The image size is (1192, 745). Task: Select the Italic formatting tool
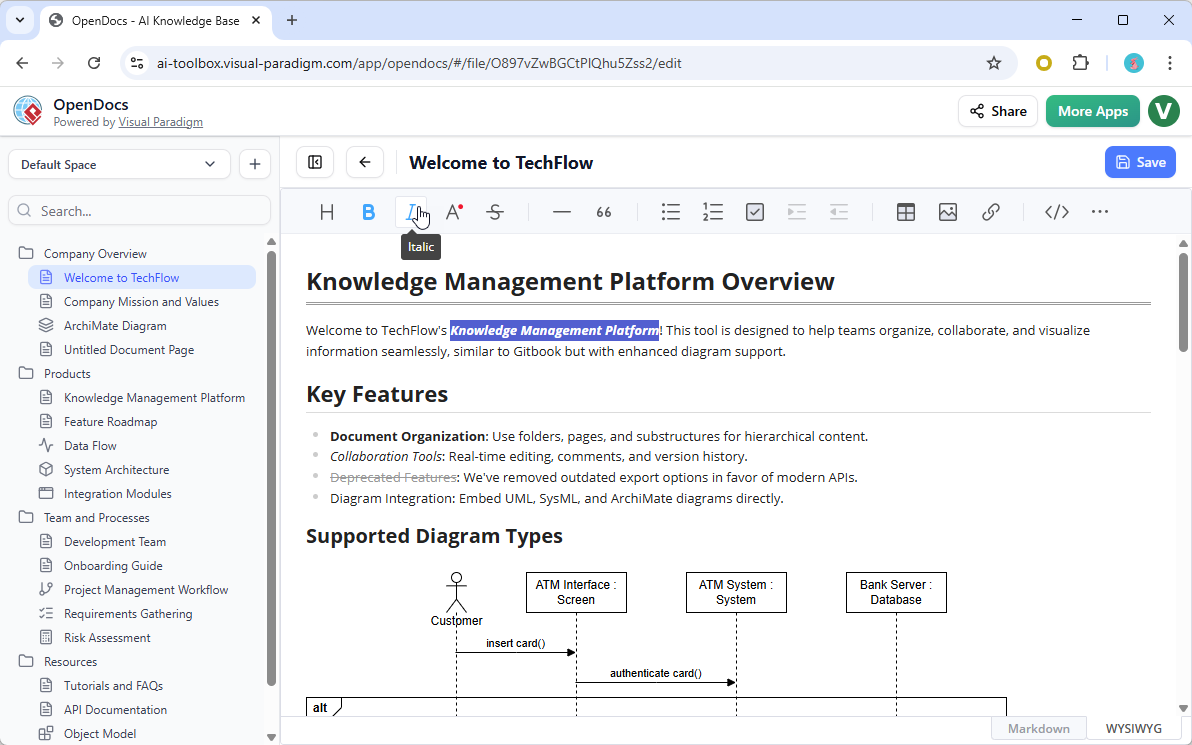(411, 212)
